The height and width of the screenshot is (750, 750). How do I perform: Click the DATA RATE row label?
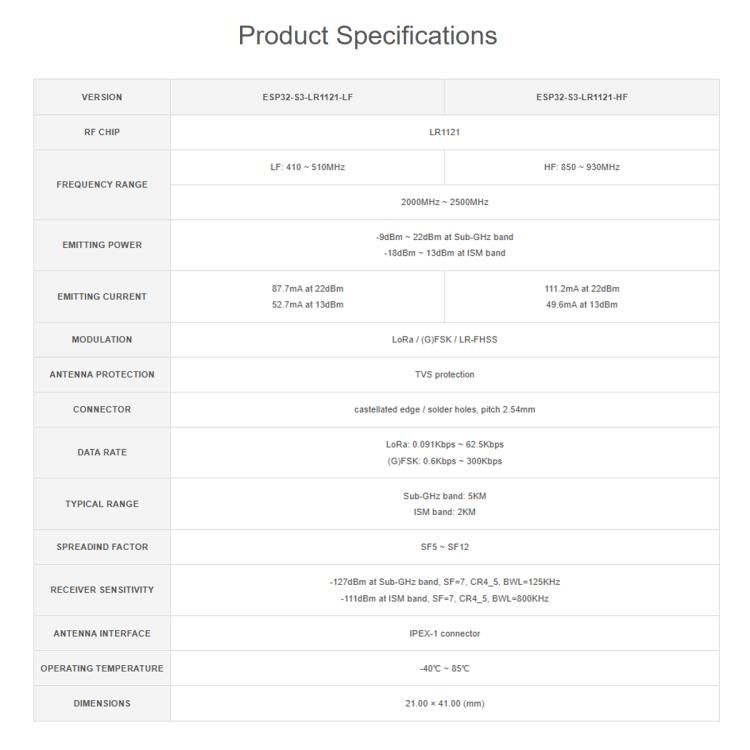[x=102, y=452]
